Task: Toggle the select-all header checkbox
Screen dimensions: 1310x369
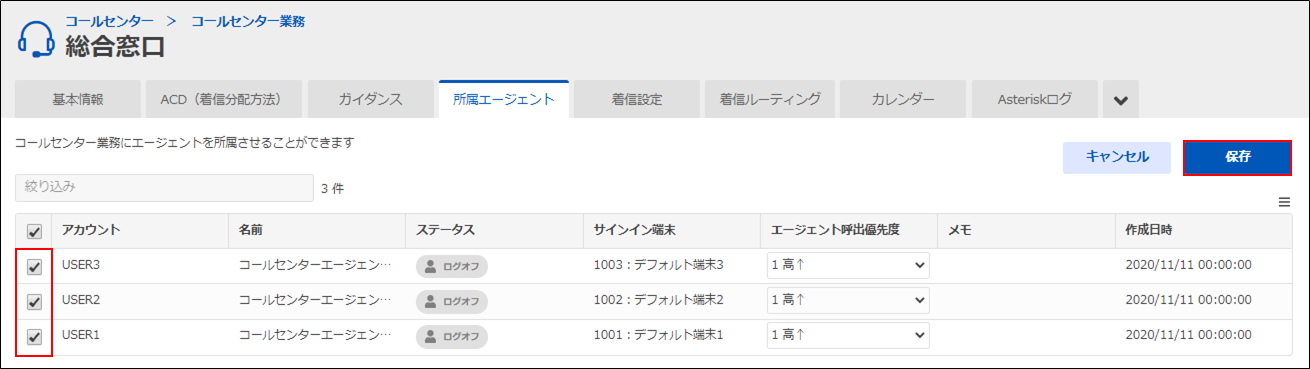Action: tap(34, 231)
